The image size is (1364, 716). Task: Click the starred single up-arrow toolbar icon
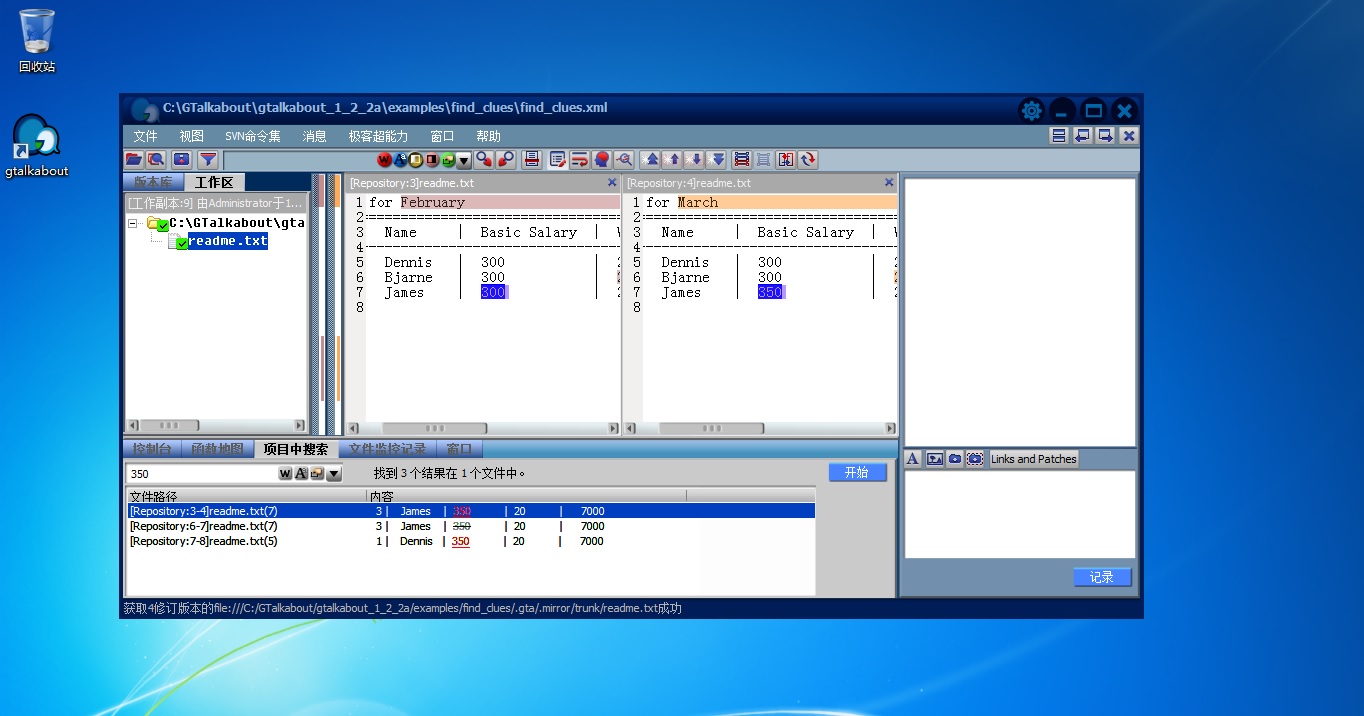(674, 159)
